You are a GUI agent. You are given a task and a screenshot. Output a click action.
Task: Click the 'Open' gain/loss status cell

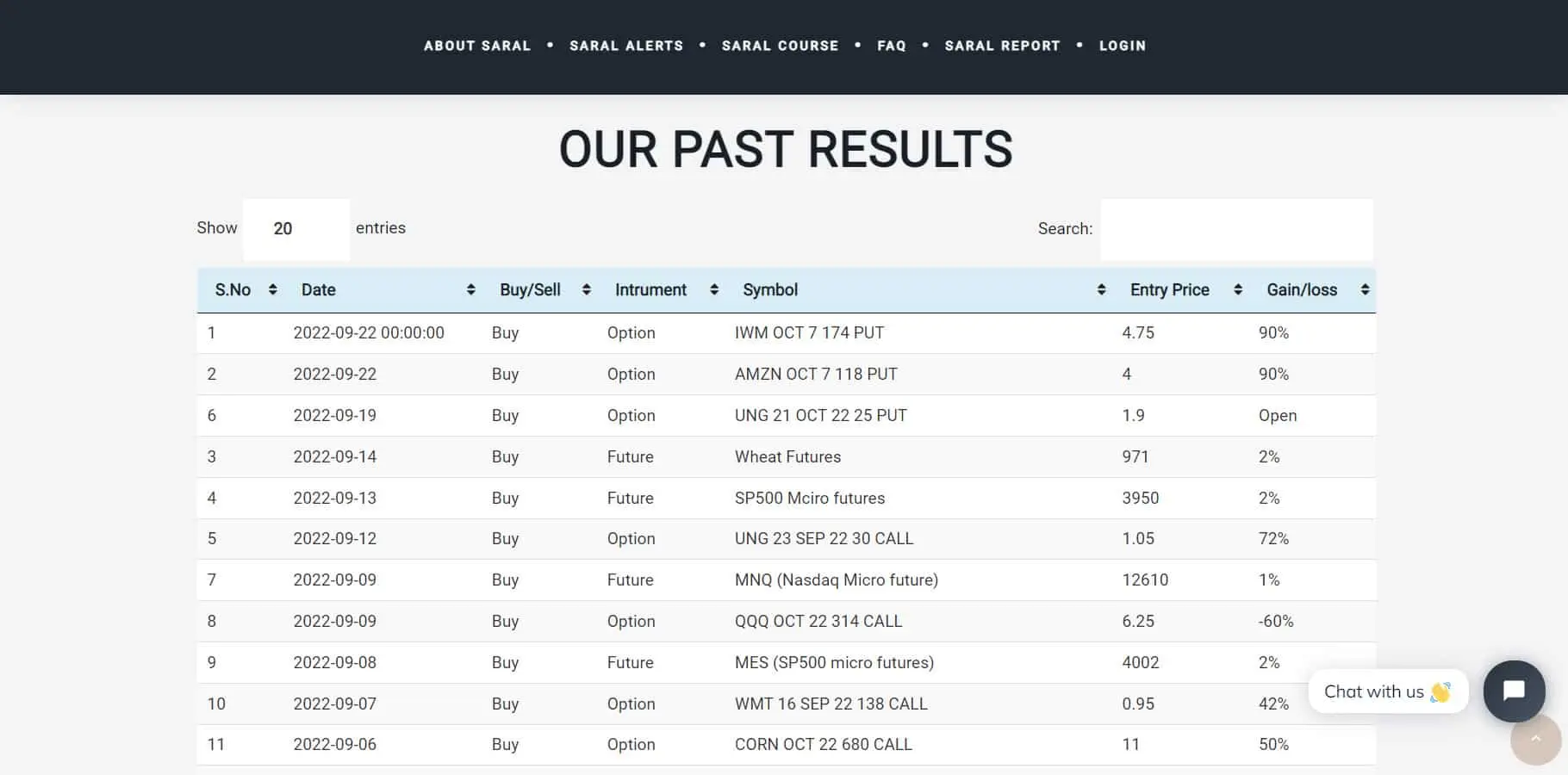click(x=1278, y=416)
